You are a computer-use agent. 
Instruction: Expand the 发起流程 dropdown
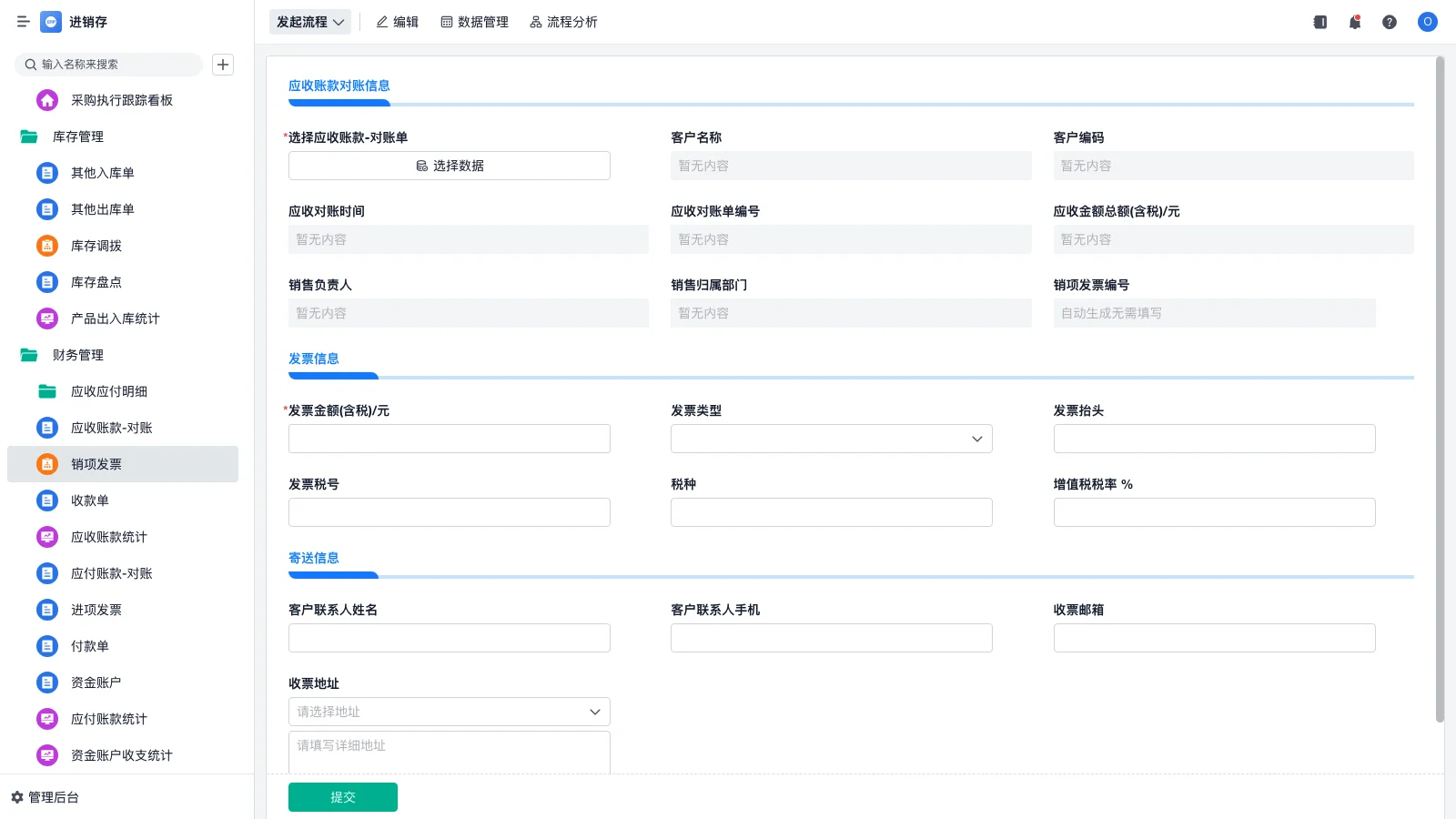pyautogui.click(x=310, y=22)
